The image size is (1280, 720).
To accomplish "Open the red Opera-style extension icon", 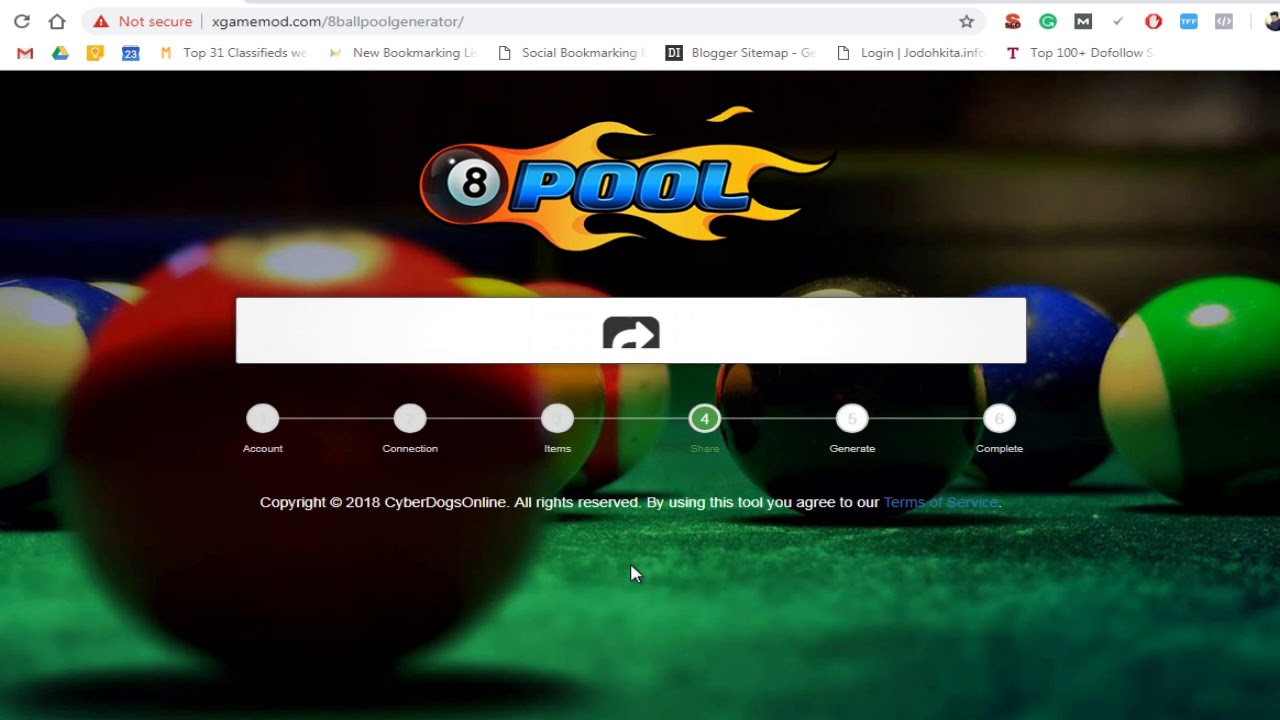I will (1153, 21).
